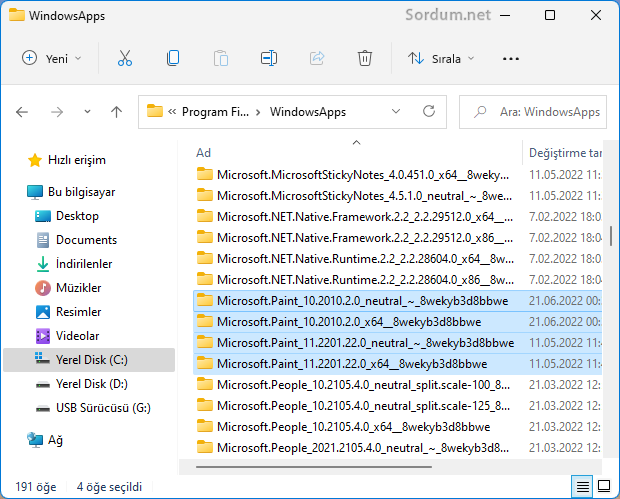Select Bu bilgisayar in navigation pane
This screenshot has width=620, height=499.
pyautogui.click(x=81, y=192)
